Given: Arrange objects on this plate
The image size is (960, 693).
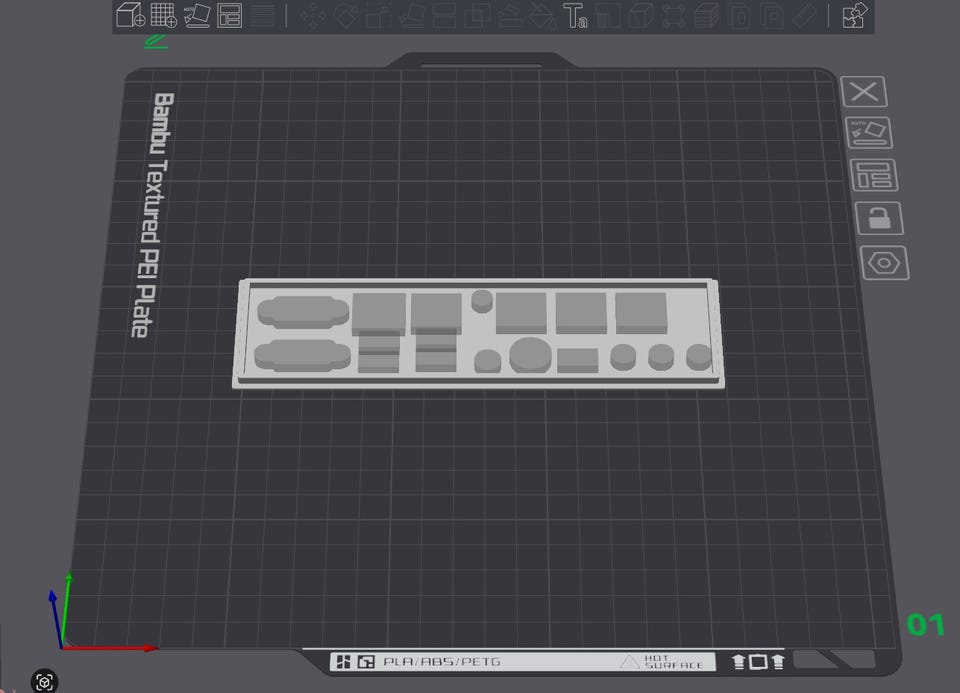Looking at the screenshot, I should 874,175.
